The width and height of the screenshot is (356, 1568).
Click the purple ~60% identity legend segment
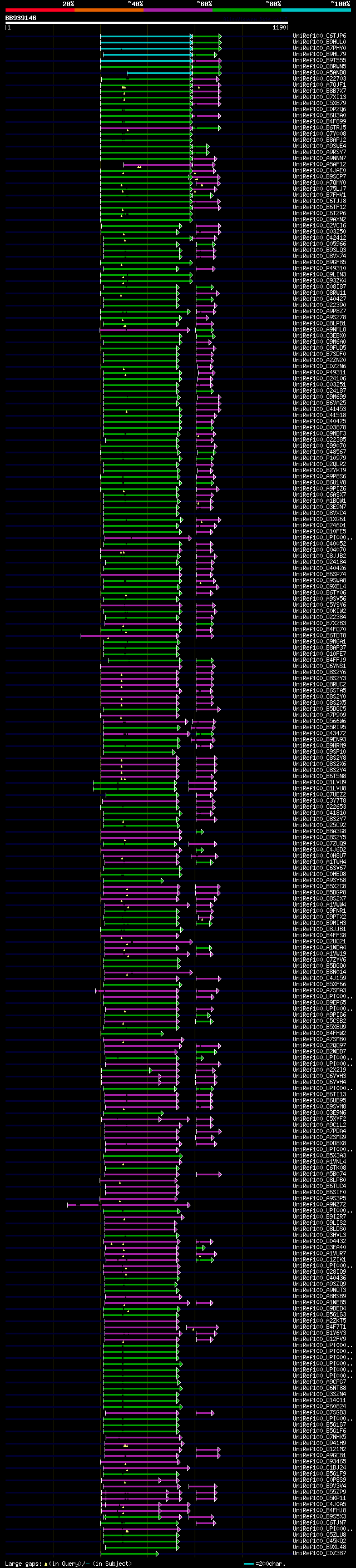click(x=179, y=11)
